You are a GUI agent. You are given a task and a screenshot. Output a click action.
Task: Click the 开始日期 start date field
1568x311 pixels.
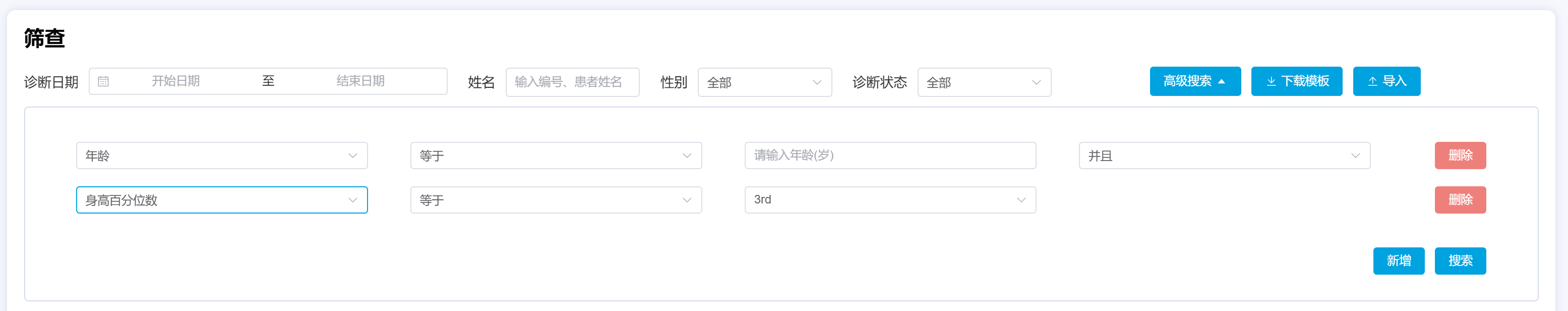tap(176, 81)
